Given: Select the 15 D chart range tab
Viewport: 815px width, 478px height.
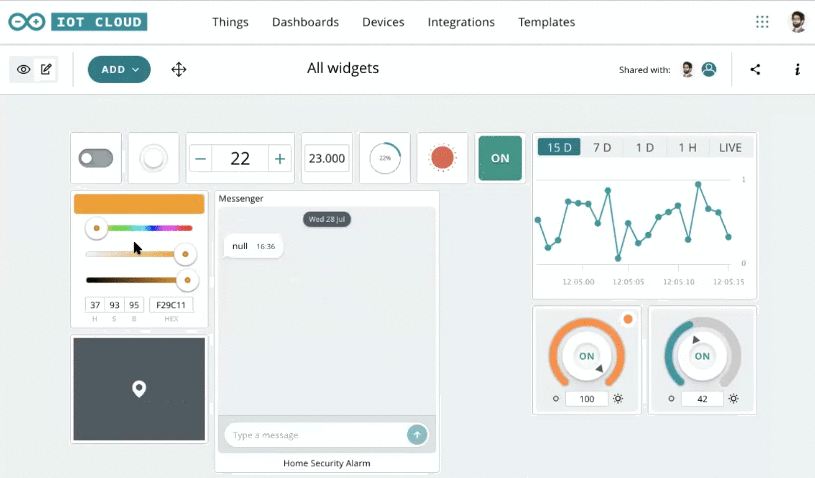Looking at the screenshot, I should (559, 148).
